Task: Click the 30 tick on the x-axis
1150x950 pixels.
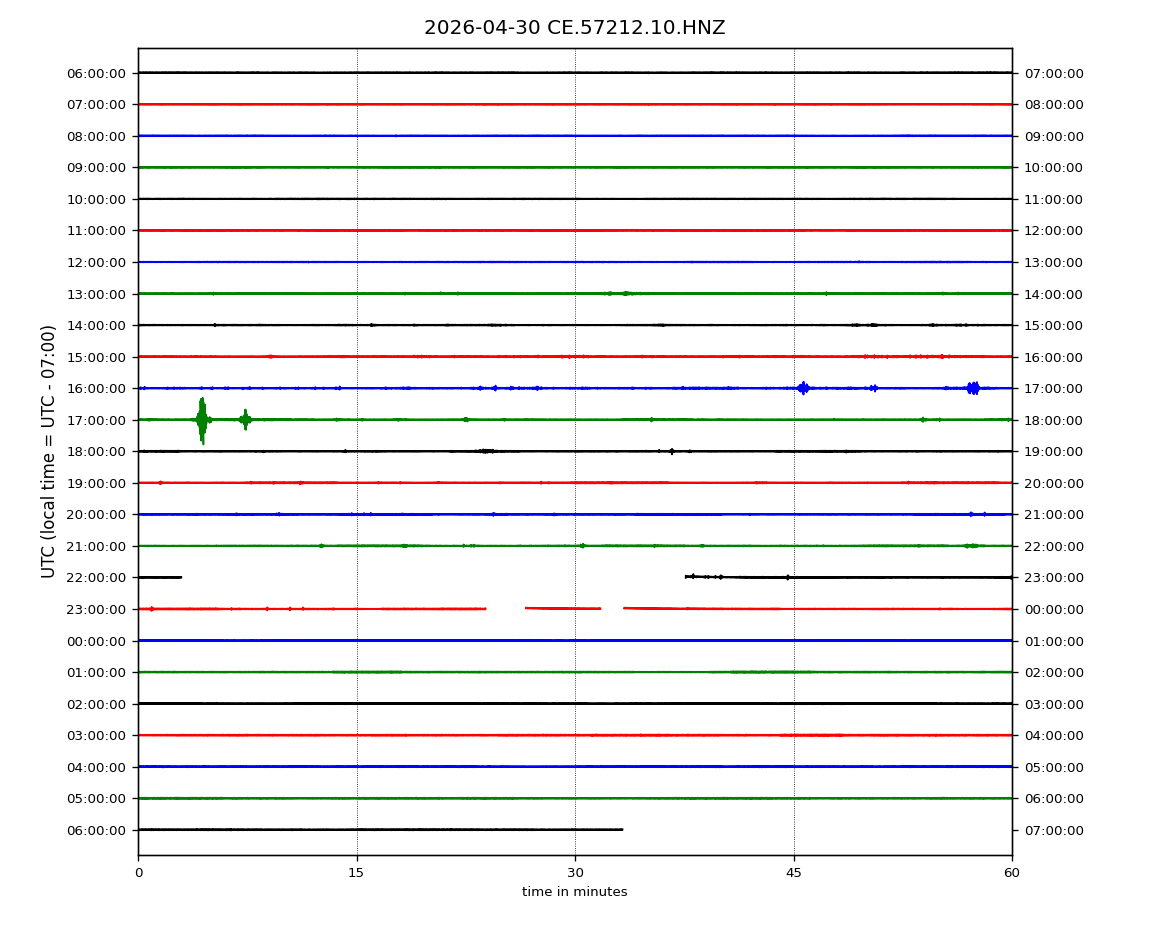Action: click(x=575, y=873)
